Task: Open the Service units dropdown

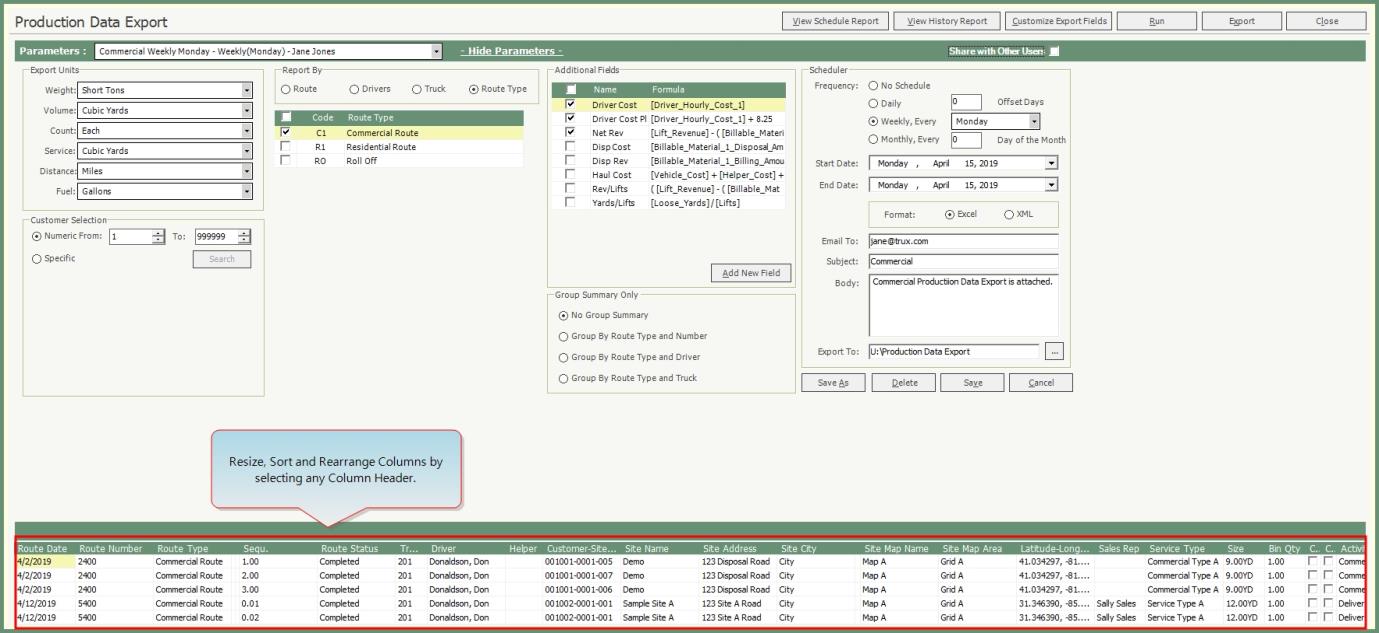Action: [248, 151]
